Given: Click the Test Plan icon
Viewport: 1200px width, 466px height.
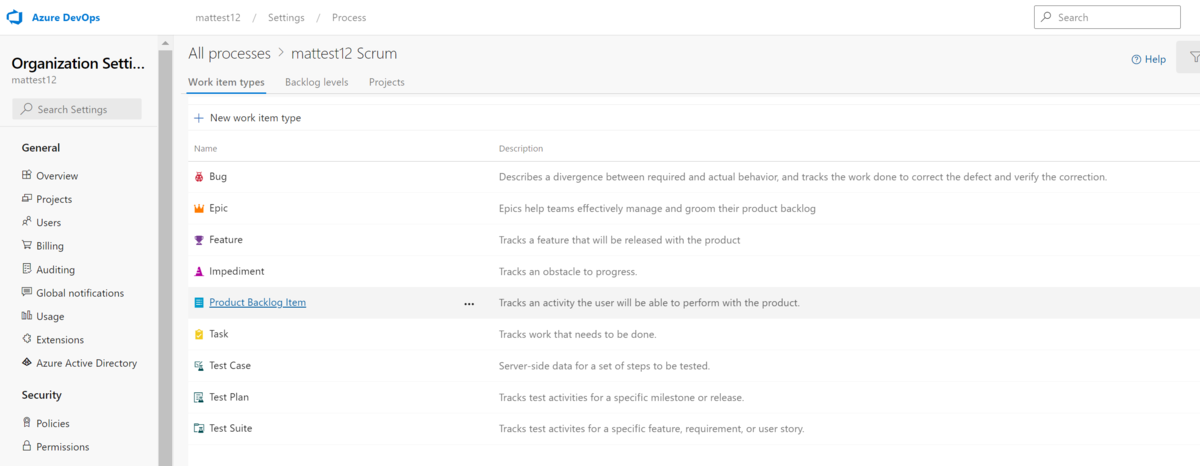Looking at the screenshot, I should pos(199,397).
